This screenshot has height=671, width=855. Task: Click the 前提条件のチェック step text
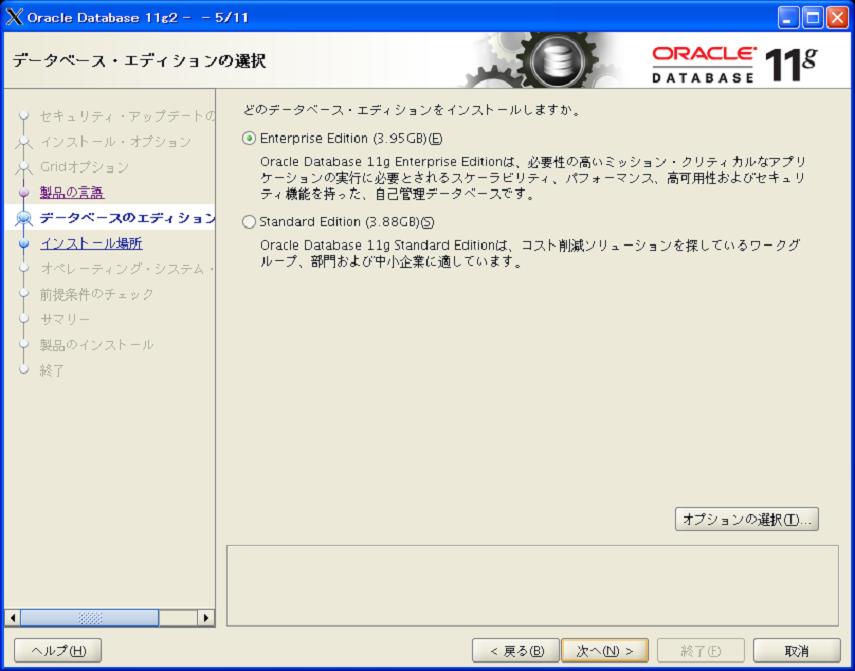click(97, 294)
